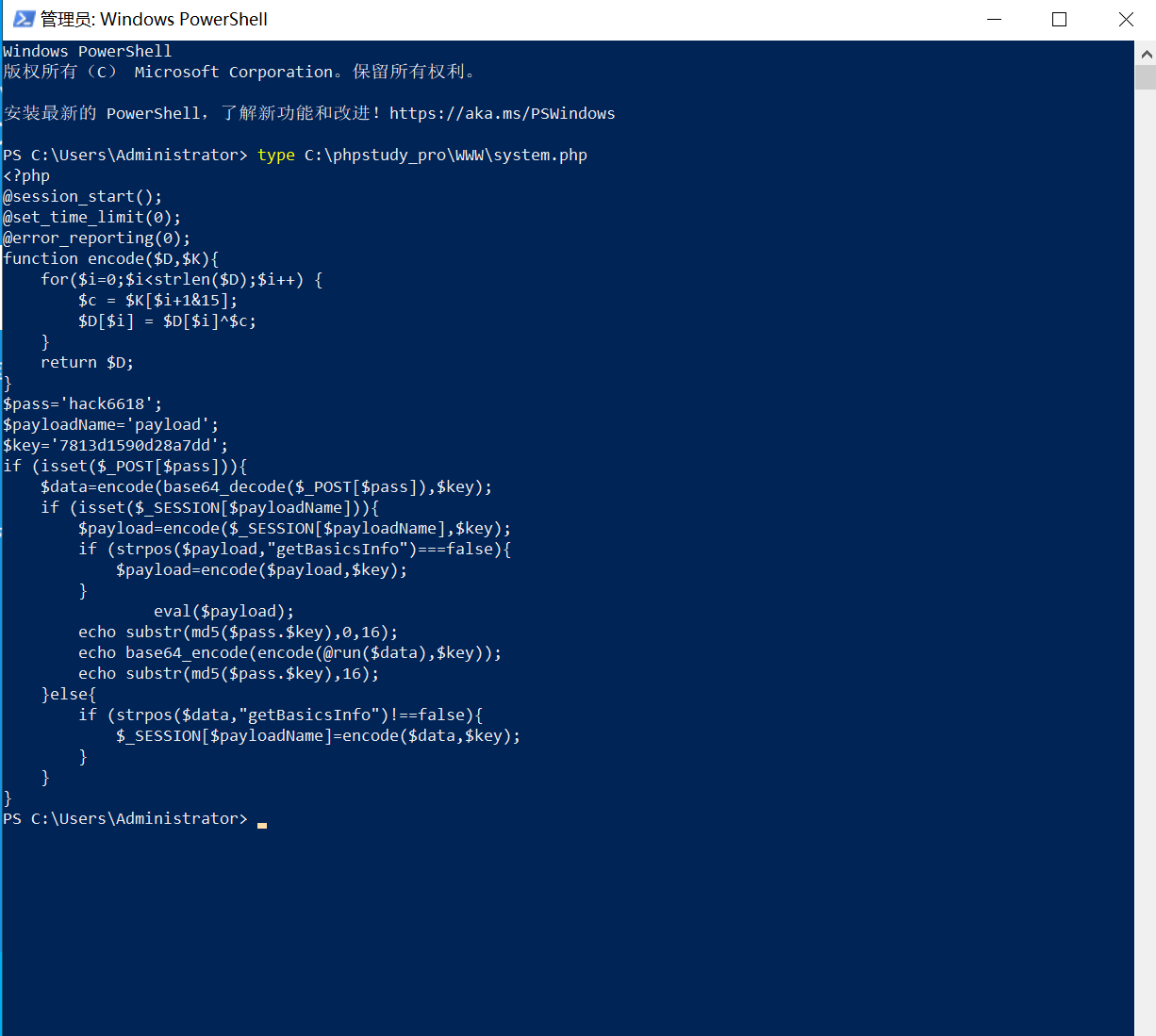The width and height of the screenshot is (1156, 1036).
Task: Click the scrollbar up arrow
Action: pos(1146,55)
